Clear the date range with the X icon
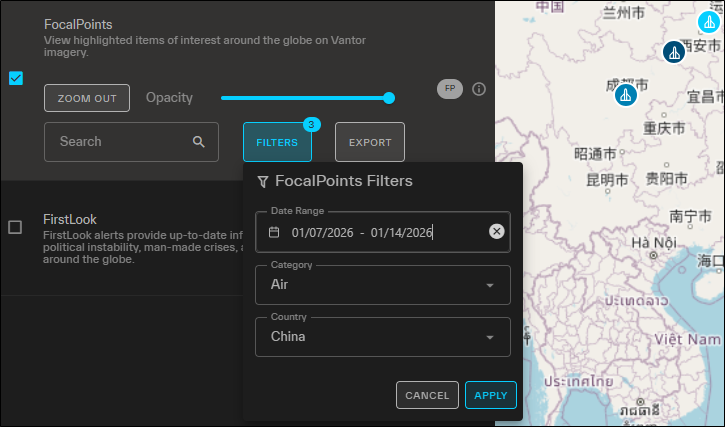 (497, 232)
